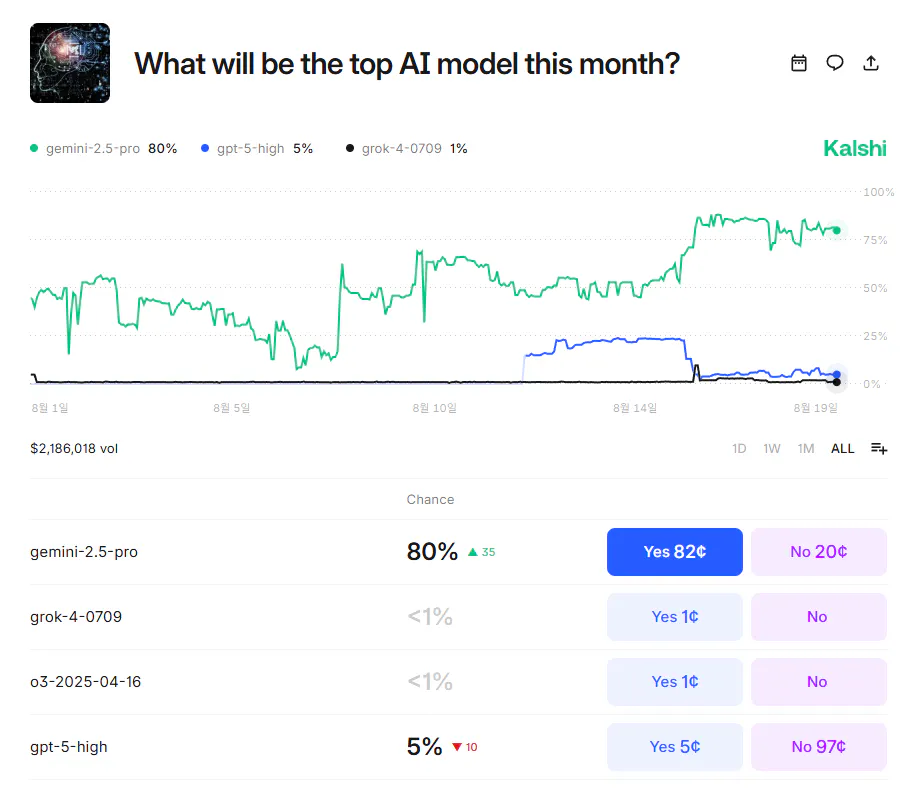Image resolution: width=915 pixels, height=791 pixels.
Task: Buy No 97¢ for gpt-5-high
Action: click(x=818, y=747)
